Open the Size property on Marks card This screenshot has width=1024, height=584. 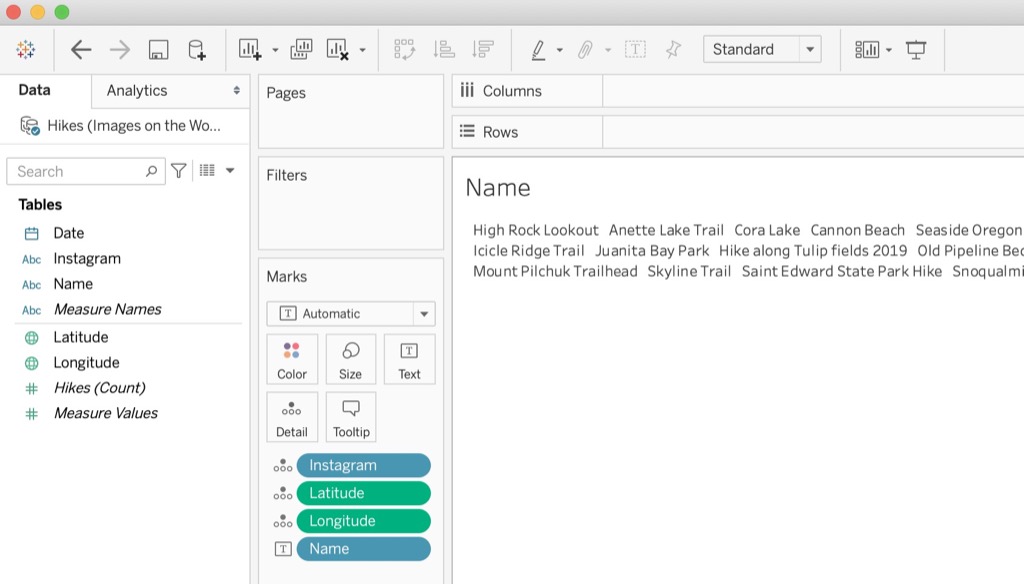350,358
